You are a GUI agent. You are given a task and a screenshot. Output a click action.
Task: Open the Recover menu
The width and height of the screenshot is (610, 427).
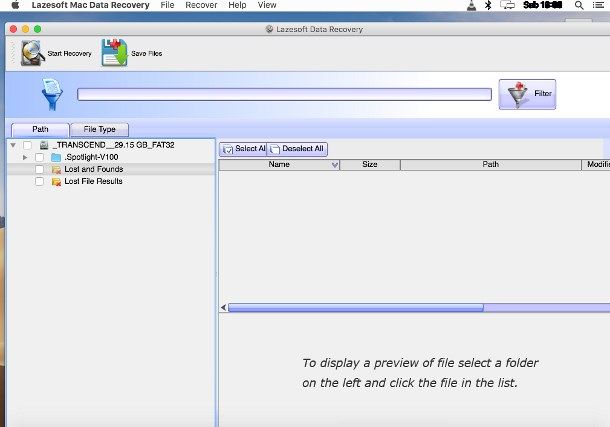[x=201, y=5]
